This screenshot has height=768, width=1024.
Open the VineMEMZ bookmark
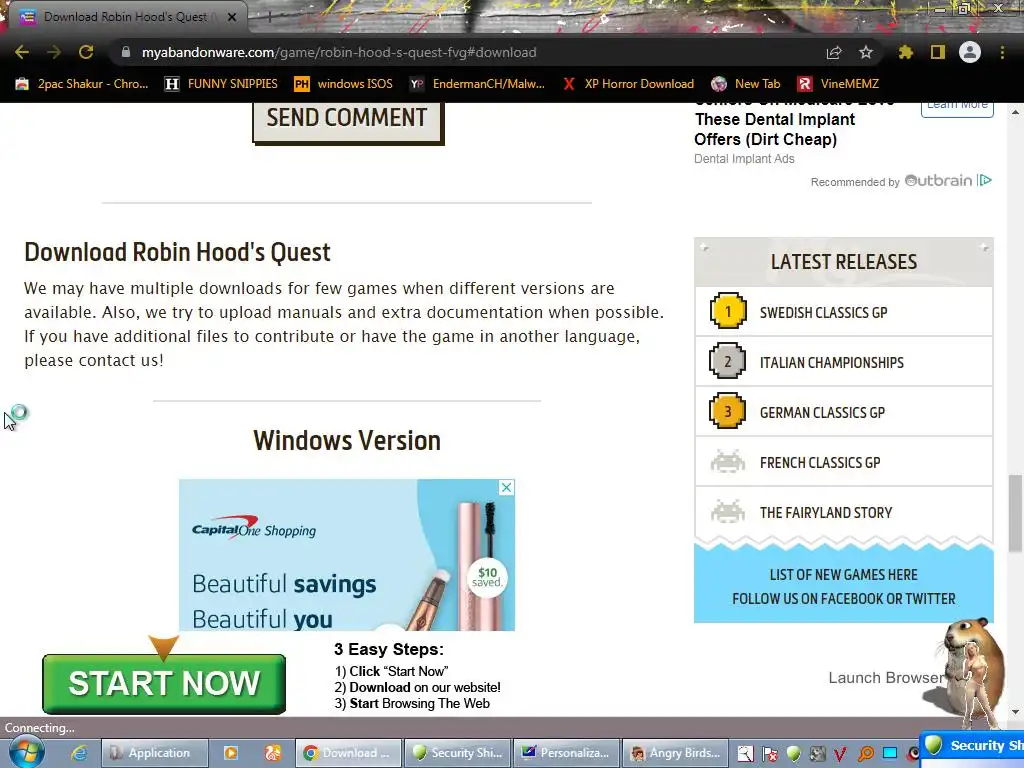(x=839, y=84)
